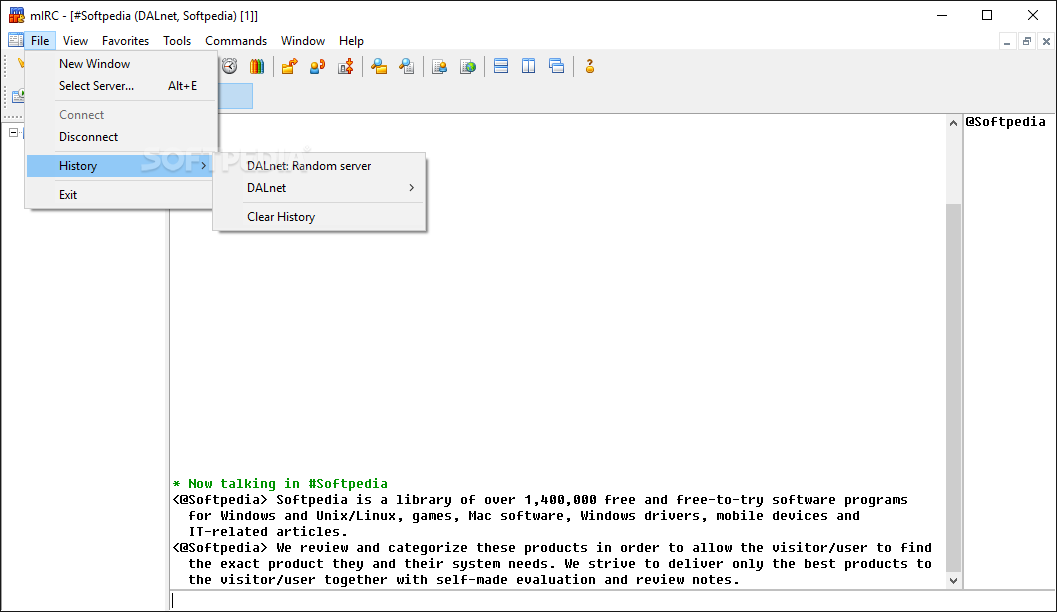The height and width of the screenshot is (612, 1057).
Task: Click Clear History
Action: (320, 217)
